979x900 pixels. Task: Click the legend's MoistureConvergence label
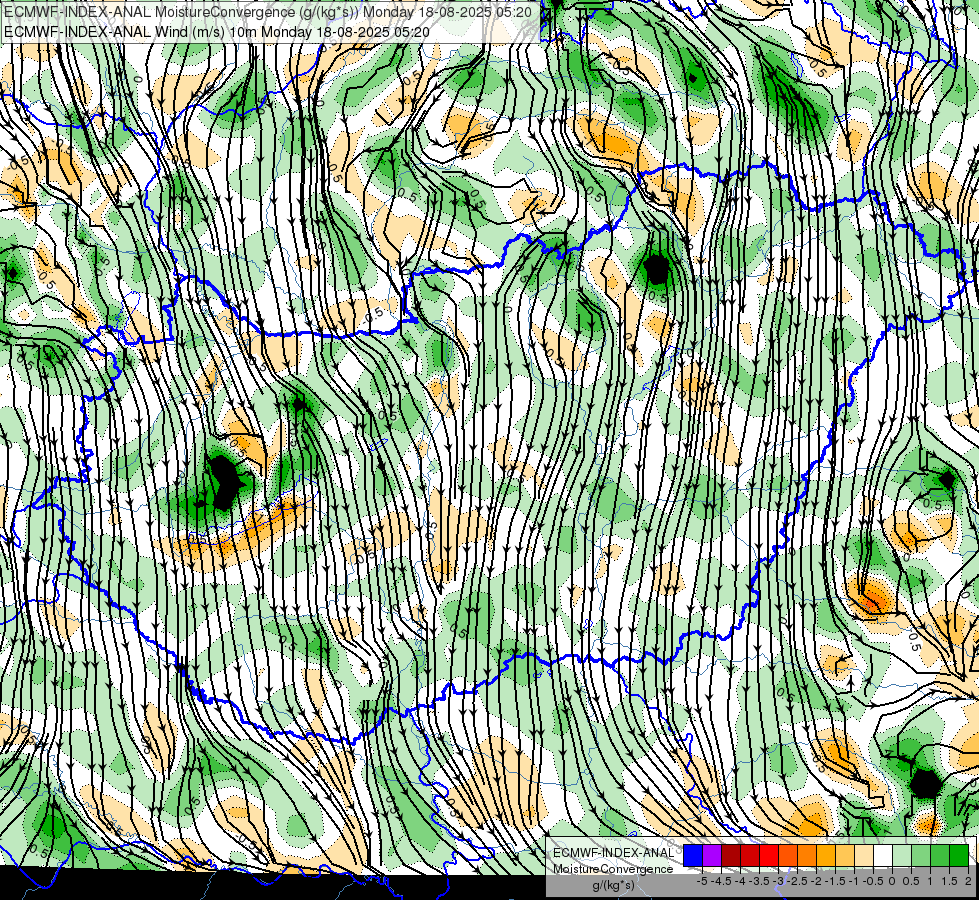point(613,869)
